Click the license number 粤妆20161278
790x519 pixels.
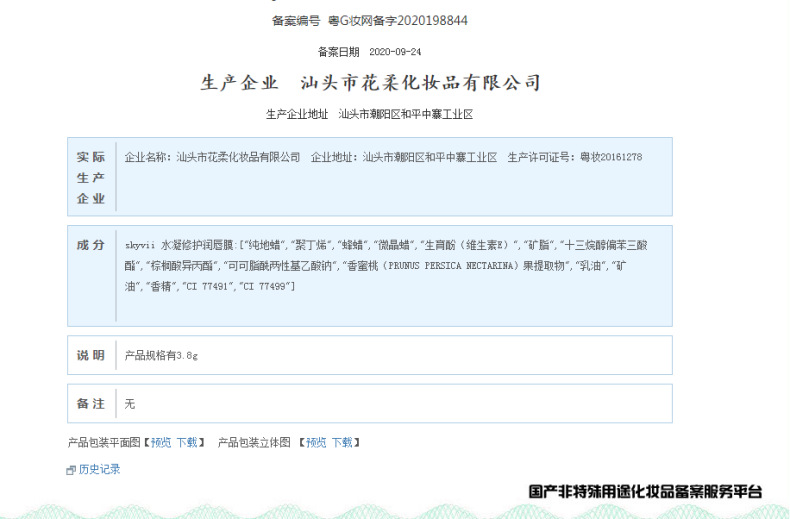611,157
